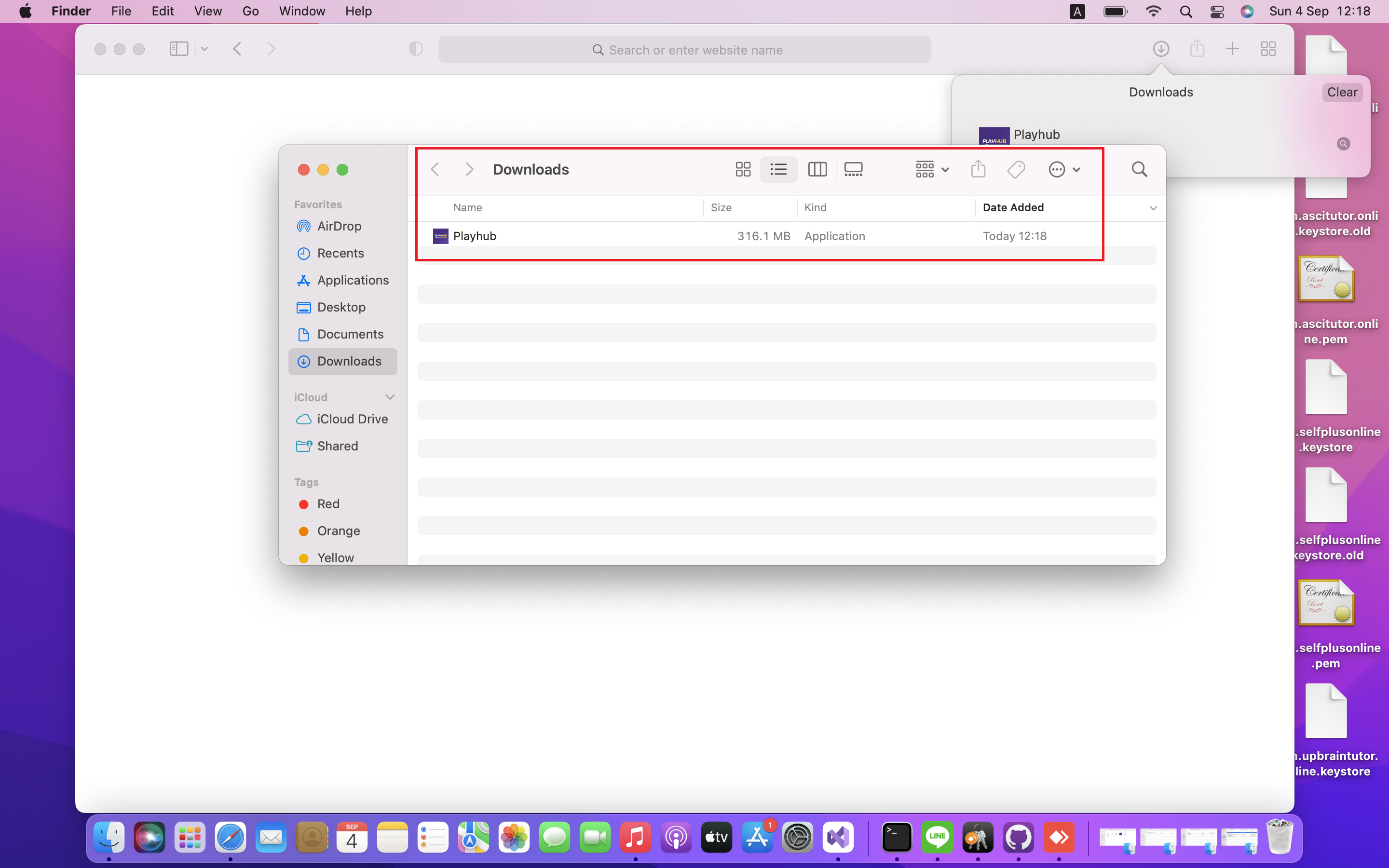The height and width of the screenshot is (868, 1389).
Task: Open the File menu
Action: (121, 11)
